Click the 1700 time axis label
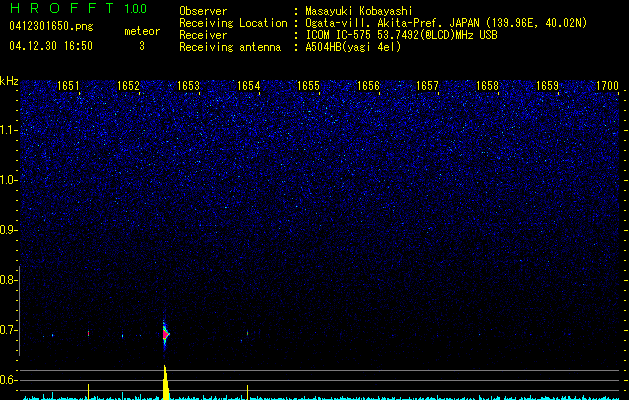This screenshot has height=400, width=629. [607, 85]
